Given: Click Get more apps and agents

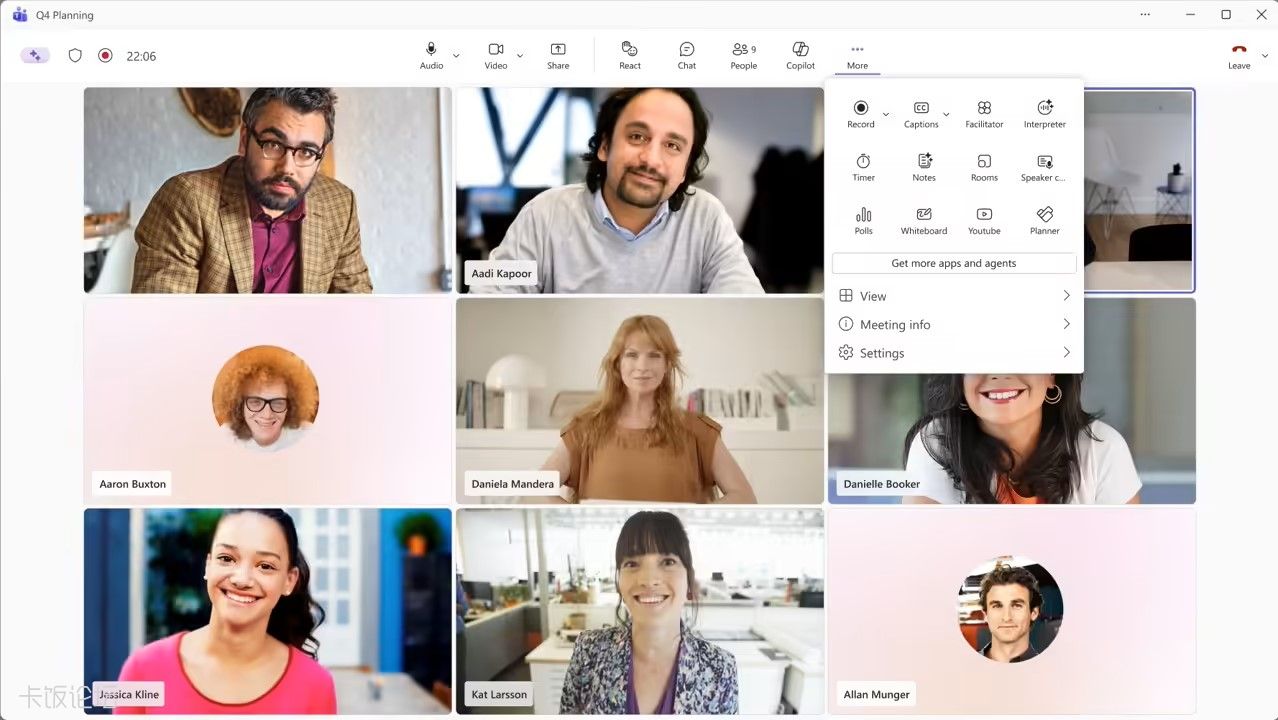Looking at the screenshot, I should coord(954,263).
